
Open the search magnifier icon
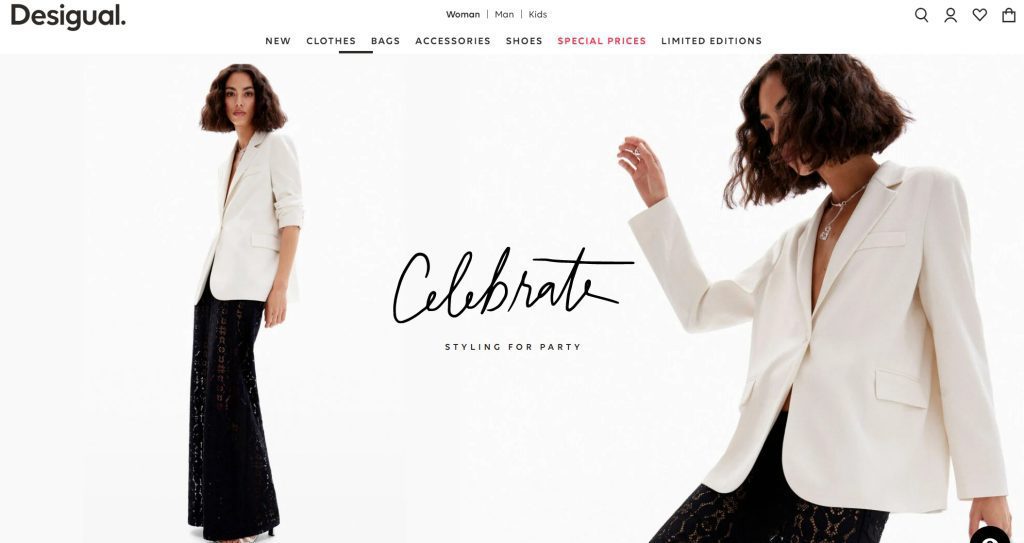pos(921,15)
